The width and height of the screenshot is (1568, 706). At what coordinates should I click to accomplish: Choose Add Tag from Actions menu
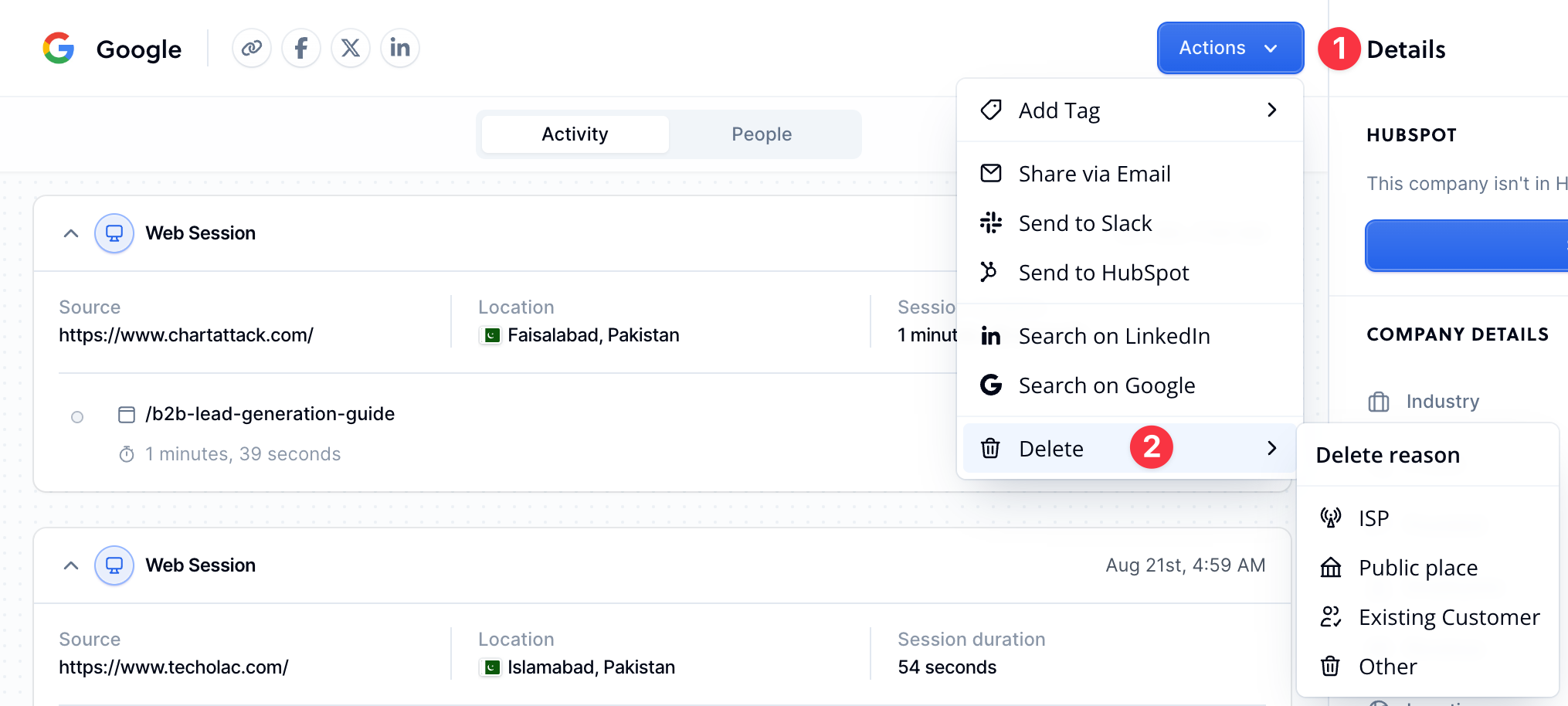[1129, 110]
